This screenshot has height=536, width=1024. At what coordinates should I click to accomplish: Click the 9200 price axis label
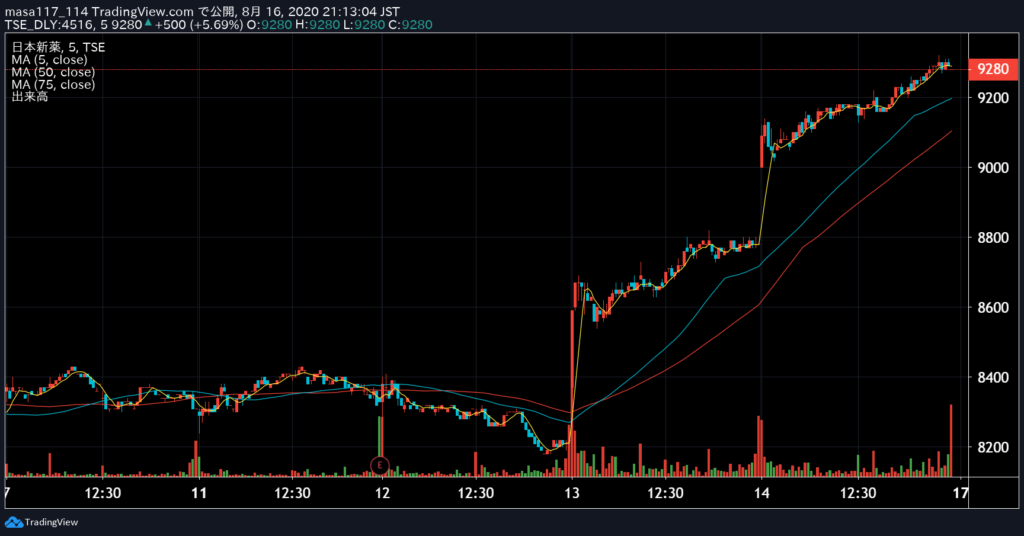coord(993,98)
